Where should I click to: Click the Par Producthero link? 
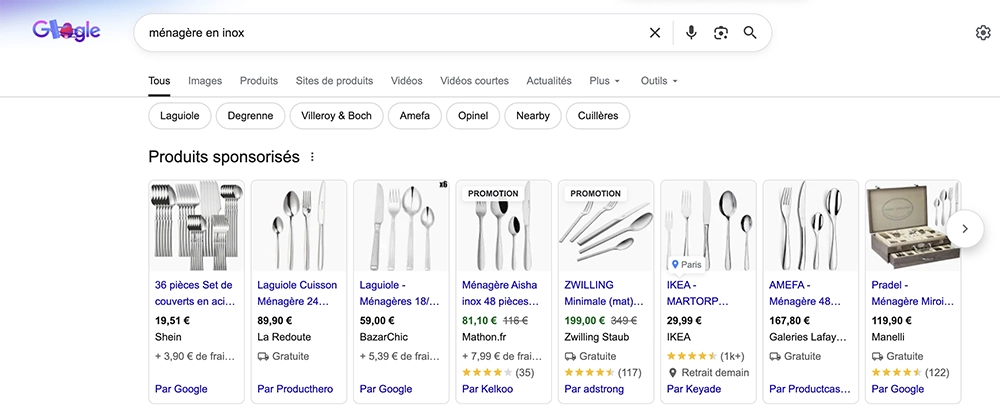point(295,389)
